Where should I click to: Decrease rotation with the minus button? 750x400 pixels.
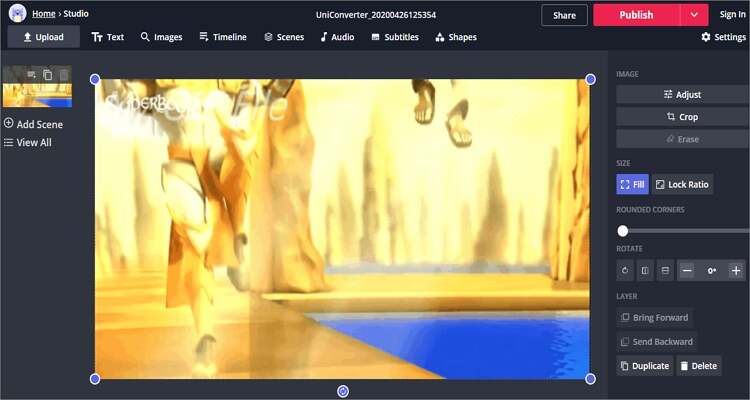click(687, 271)
